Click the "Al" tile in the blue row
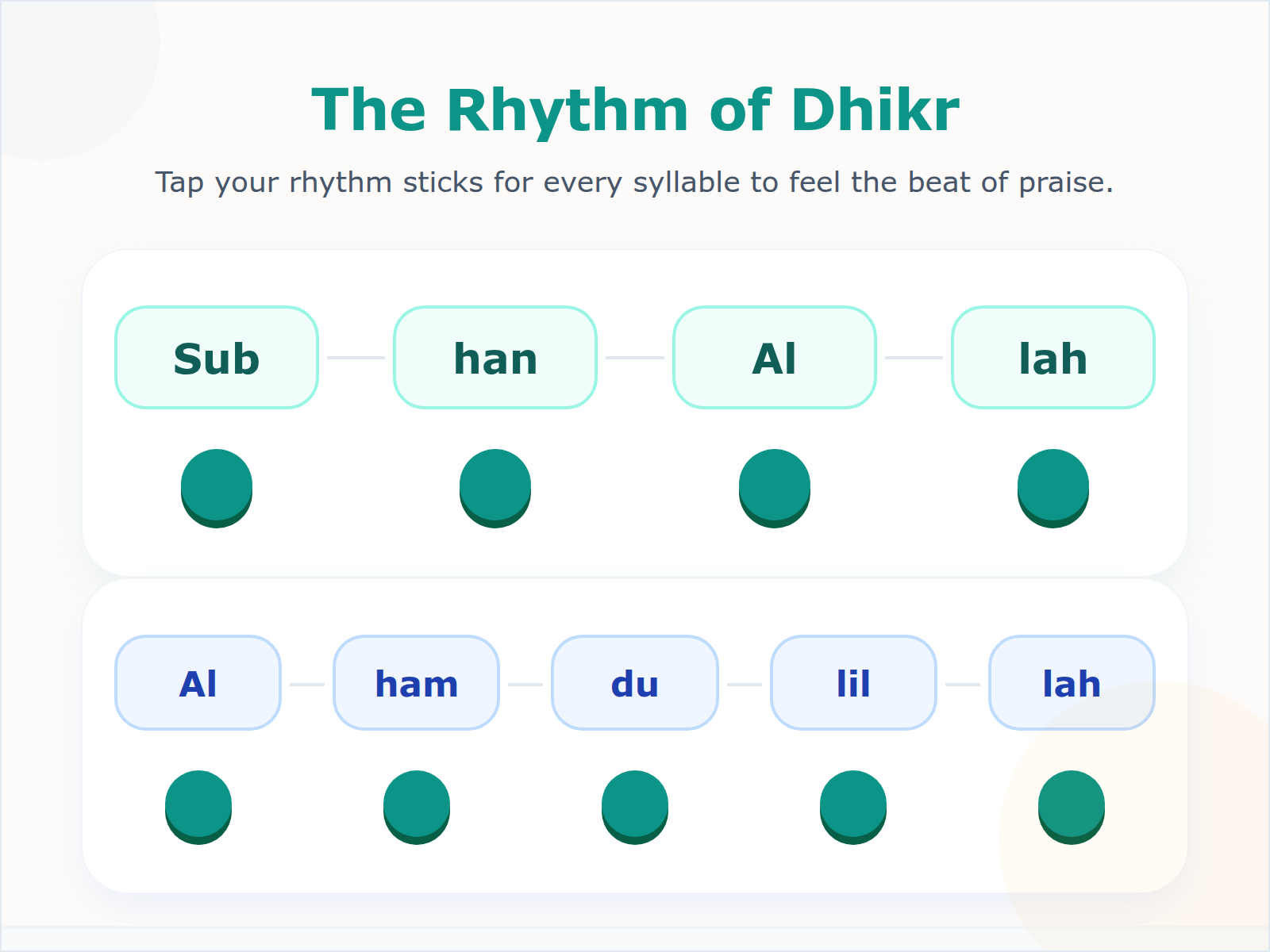Screen dimensions: 1270x952 pos(198,682)
